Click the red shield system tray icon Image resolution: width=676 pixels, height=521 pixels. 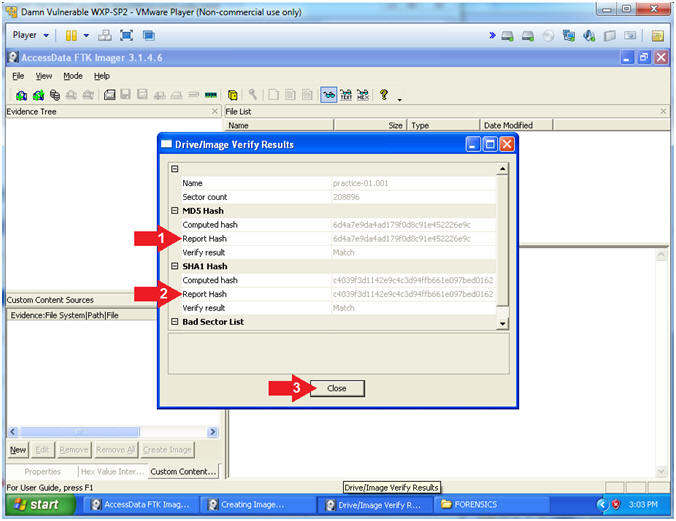coord(616,504)
